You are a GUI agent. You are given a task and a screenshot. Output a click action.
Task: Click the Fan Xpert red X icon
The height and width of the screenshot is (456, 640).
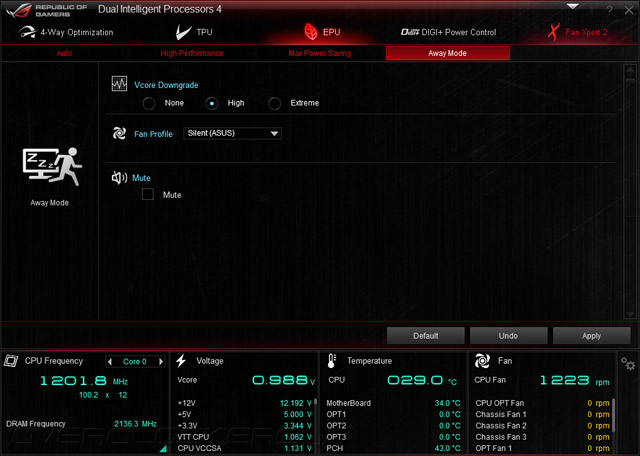[553, 32]
